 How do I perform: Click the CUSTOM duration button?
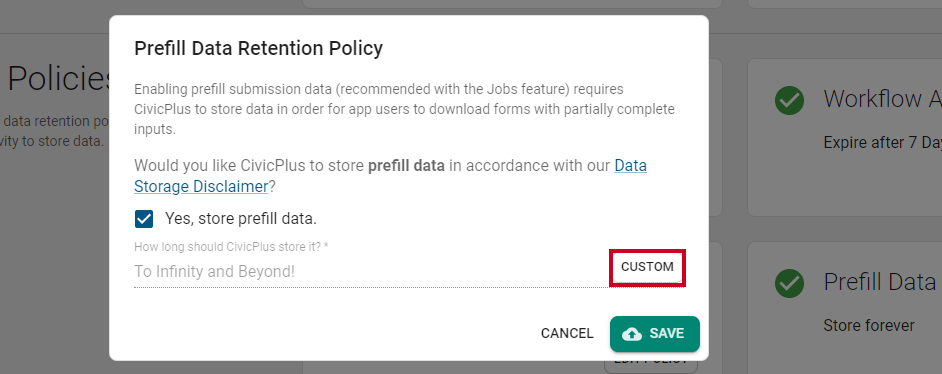coord(647,267)
